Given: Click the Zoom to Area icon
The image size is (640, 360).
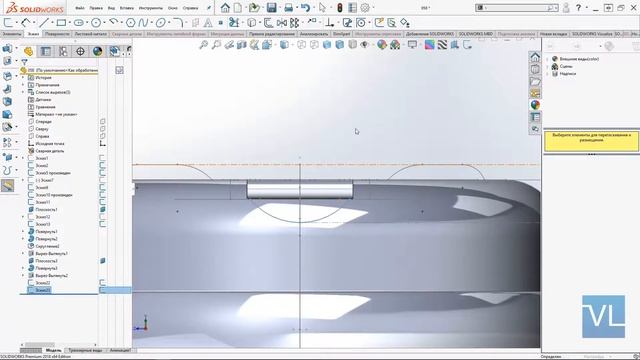Looking at the screenshot, I should (x=216, y=45).
